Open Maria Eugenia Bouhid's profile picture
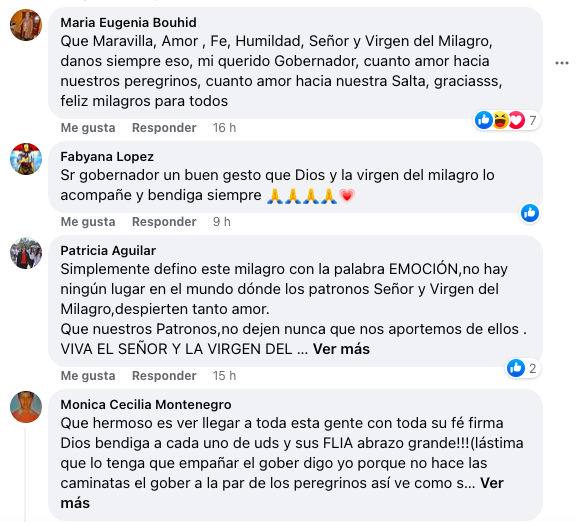Screen dimensions: 576x522 [x=26, y=25]
